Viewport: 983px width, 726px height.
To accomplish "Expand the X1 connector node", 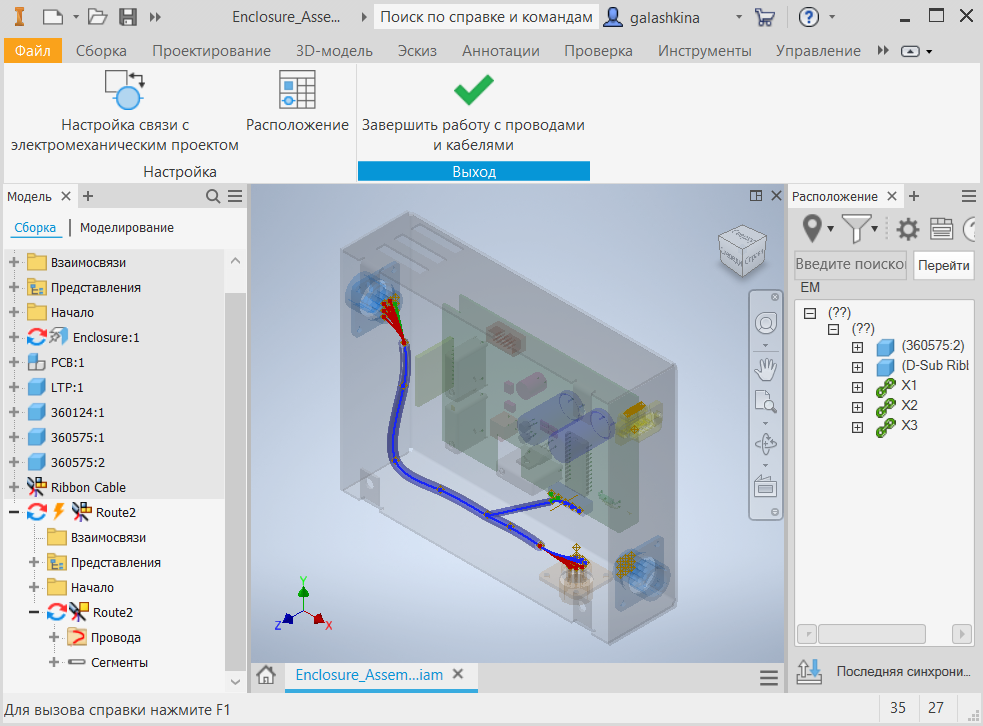I will pyautogui.click(x=857, y=385).
